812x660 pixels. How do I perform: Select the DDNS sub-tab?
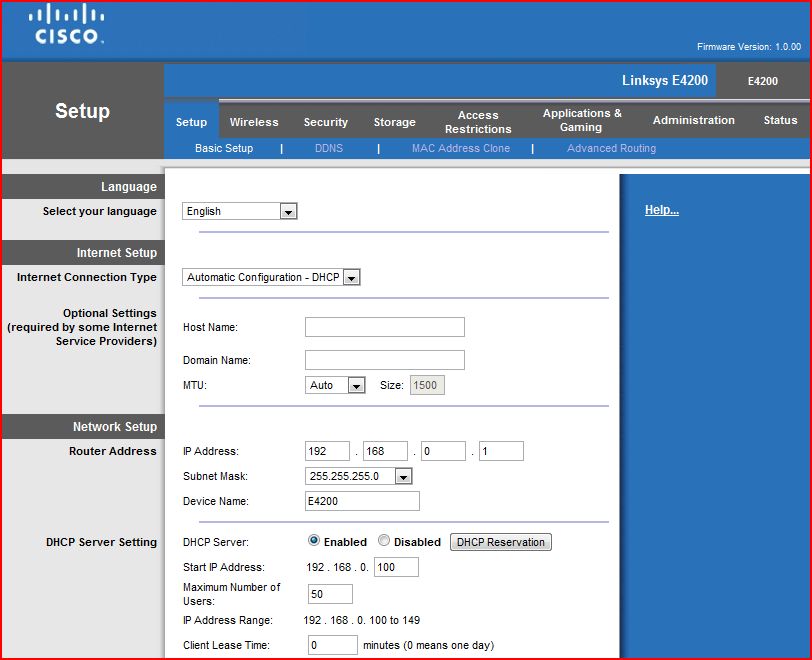pos(329,148)
